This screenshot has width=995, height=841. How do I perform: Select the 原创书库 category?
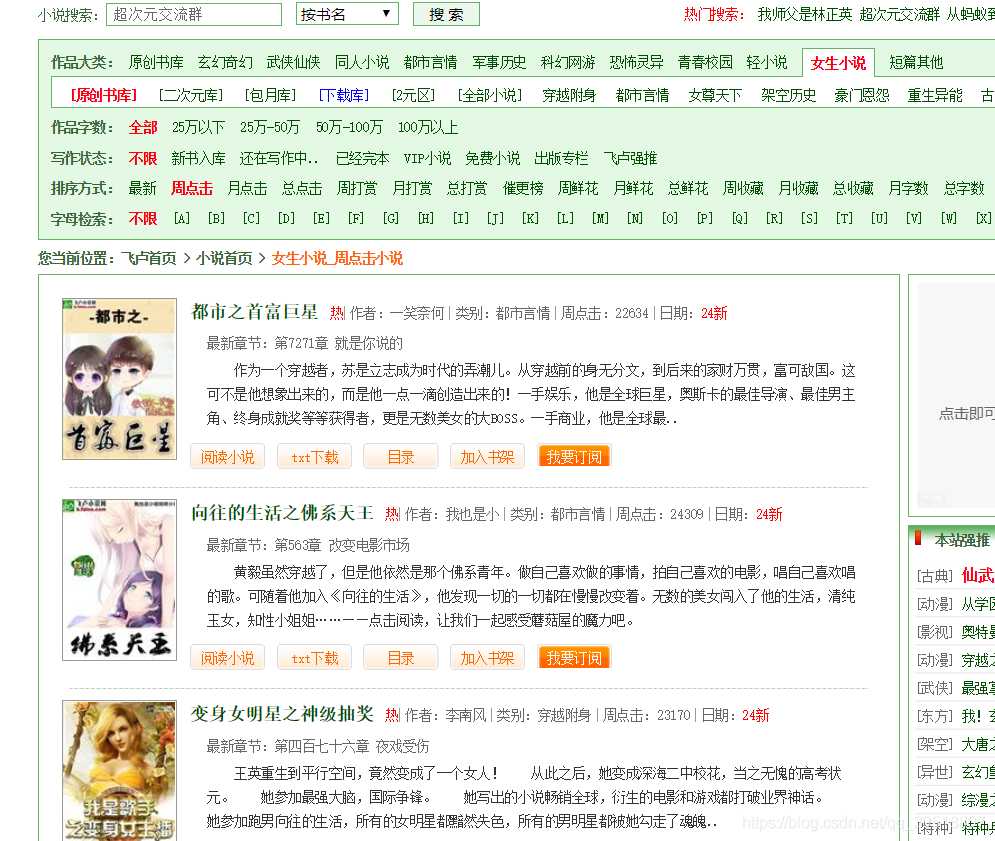click(x=155, y=62)
